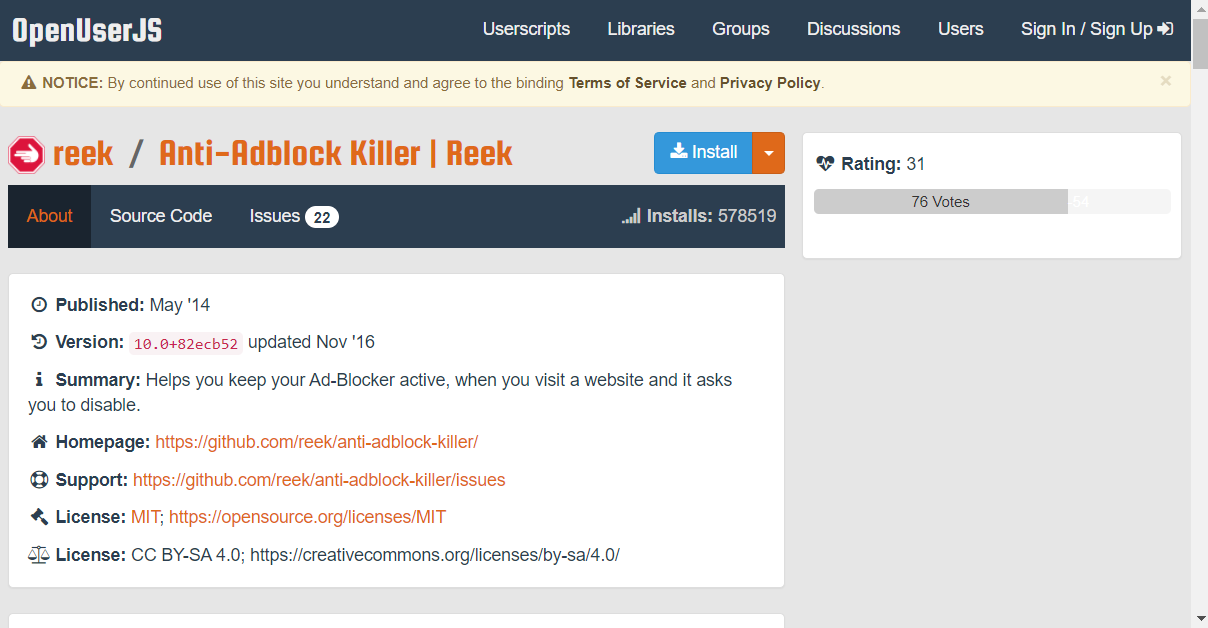This screenshot has height=628, width=1208.
Task: Click the orange MIT license link
Action: [146, 517]
